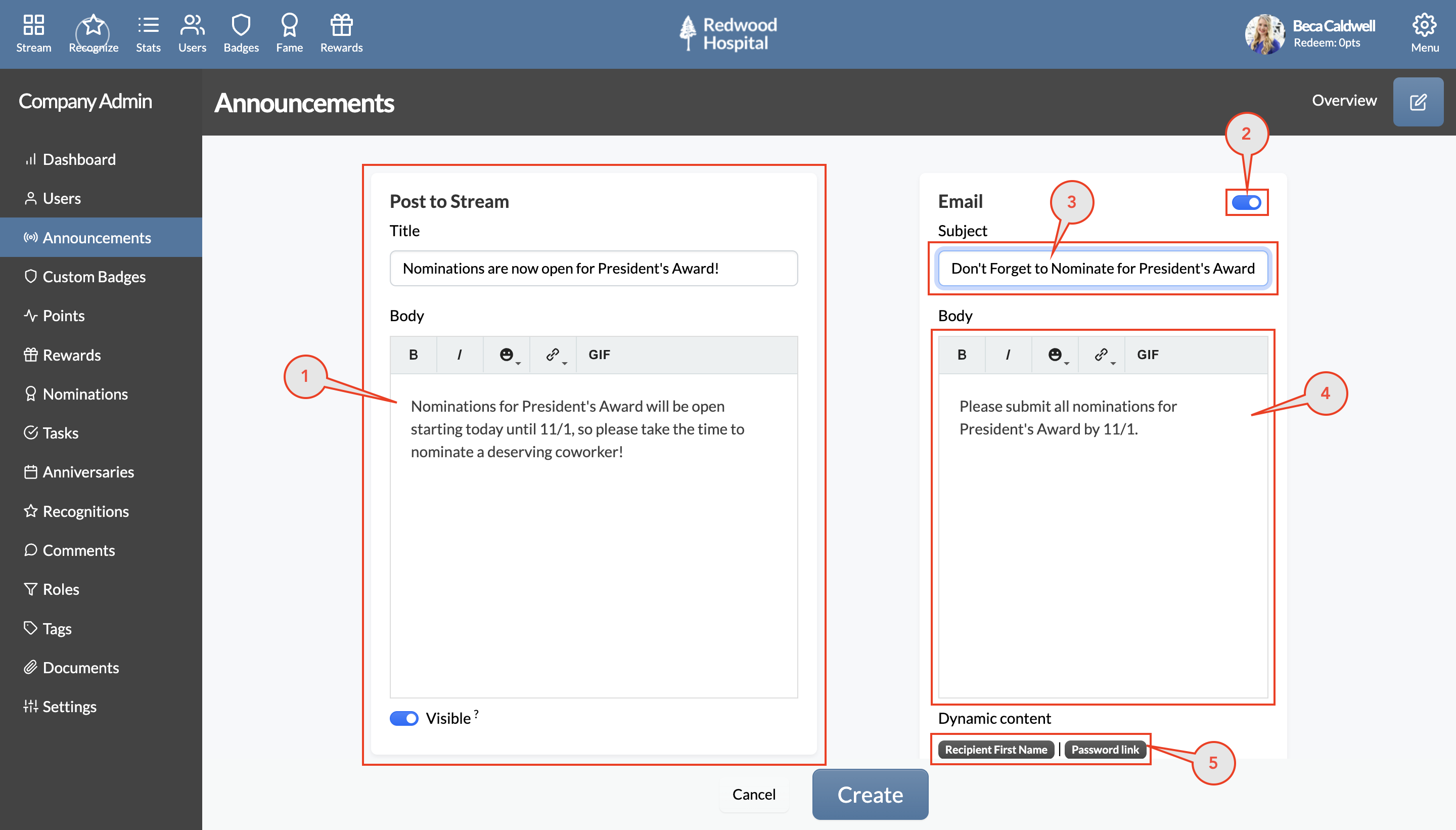This screenshot has width=1456, height=830.
Task: Insert the Recipient First Name dynamic content
Action: [x=996, y=749]
